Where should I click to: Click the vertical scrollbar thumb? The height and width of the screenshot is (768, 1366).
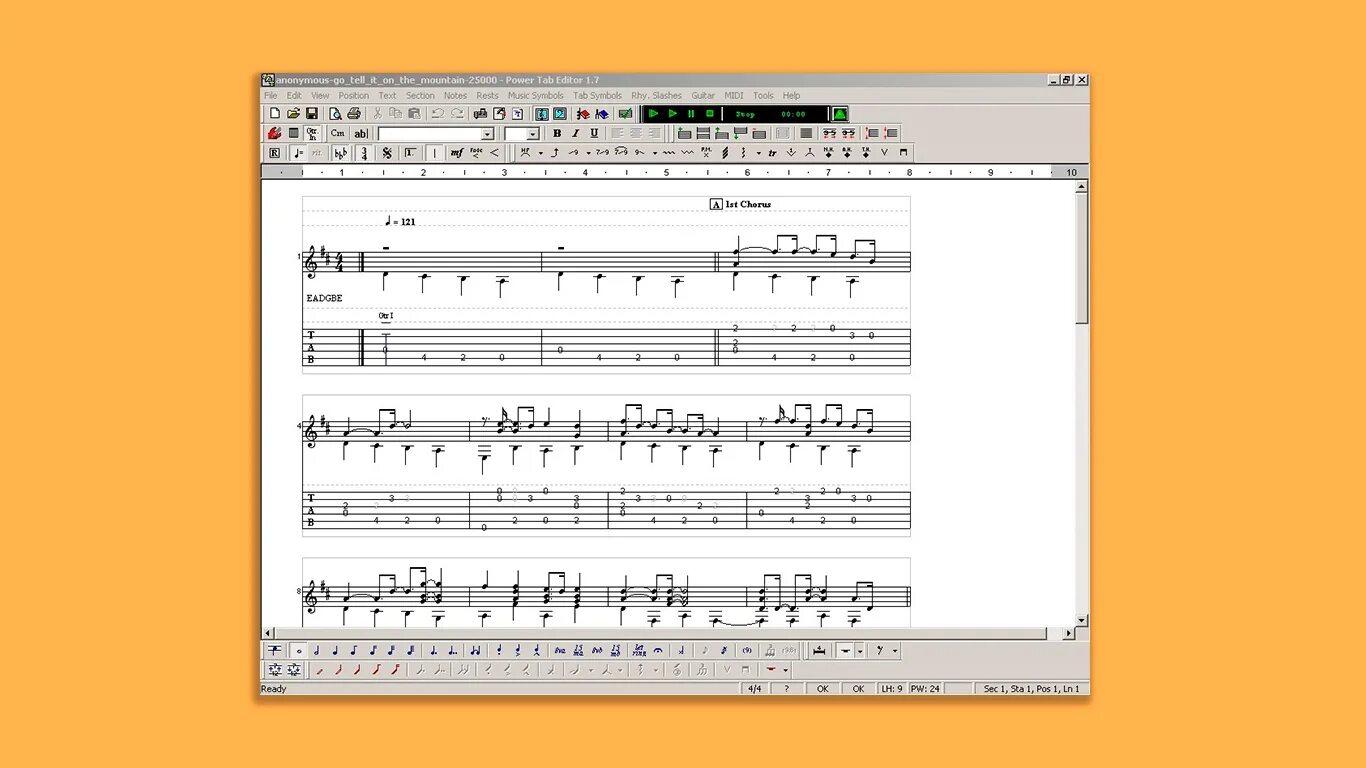pyautogui.click(x=1082, y=258)
